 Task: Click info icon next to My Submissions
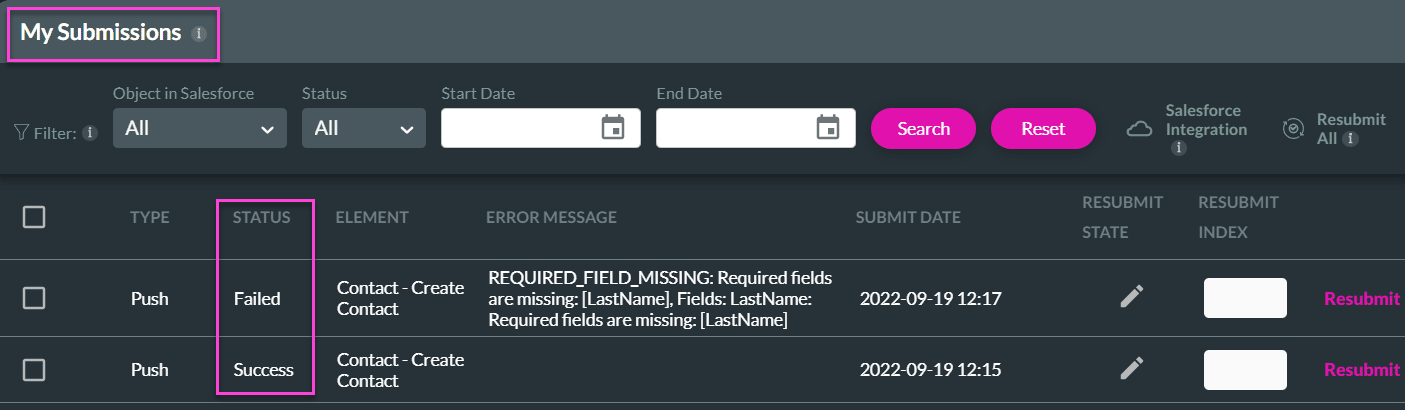coord(198,33)
